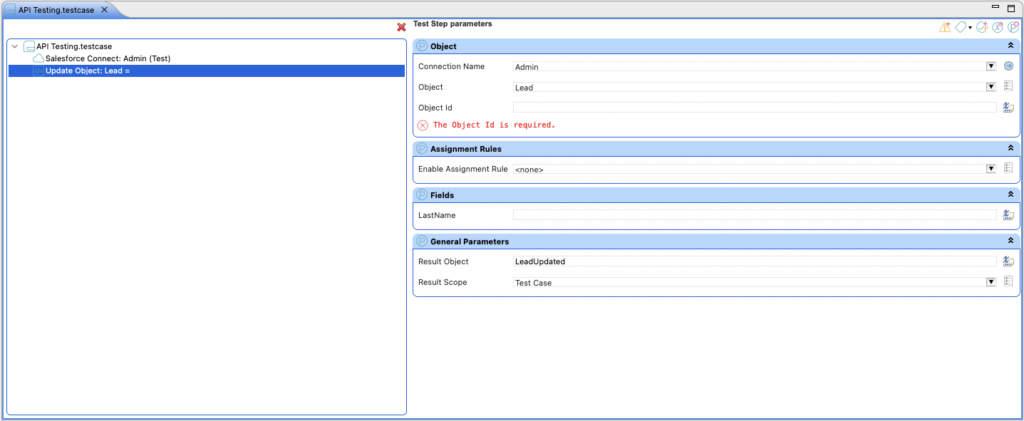Click the Update Object step icon
Viewport: 1024px width, 421px height.
(x=39, y=70)
